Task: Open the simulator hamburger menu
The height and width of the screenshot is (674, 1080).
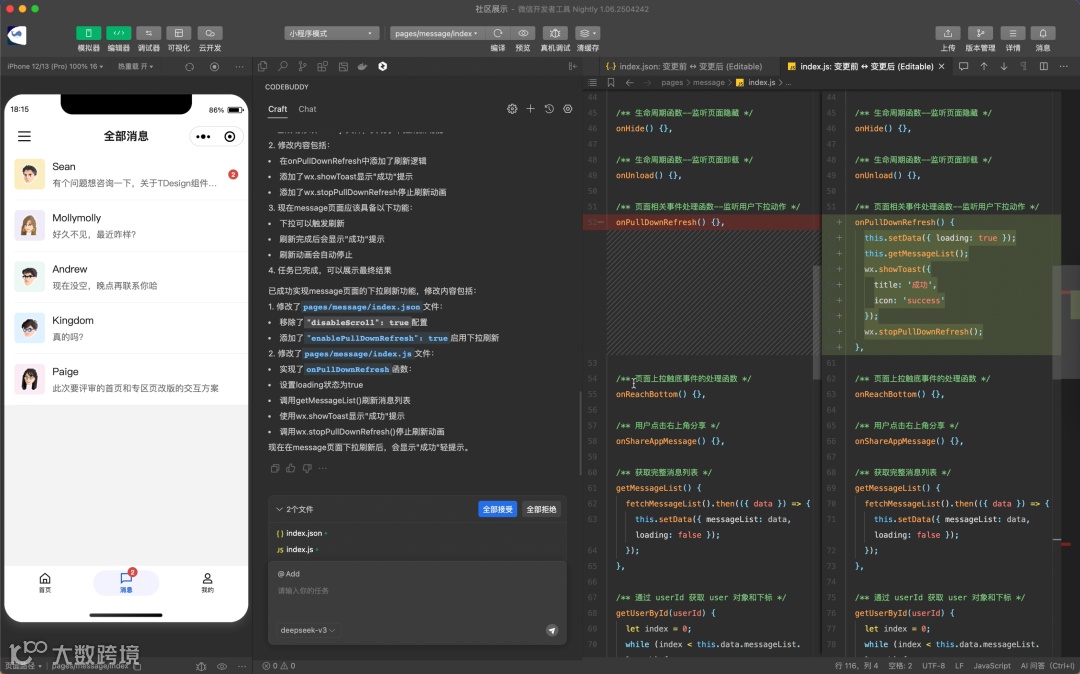Action: pyautogui.click(x=24, y=136)
